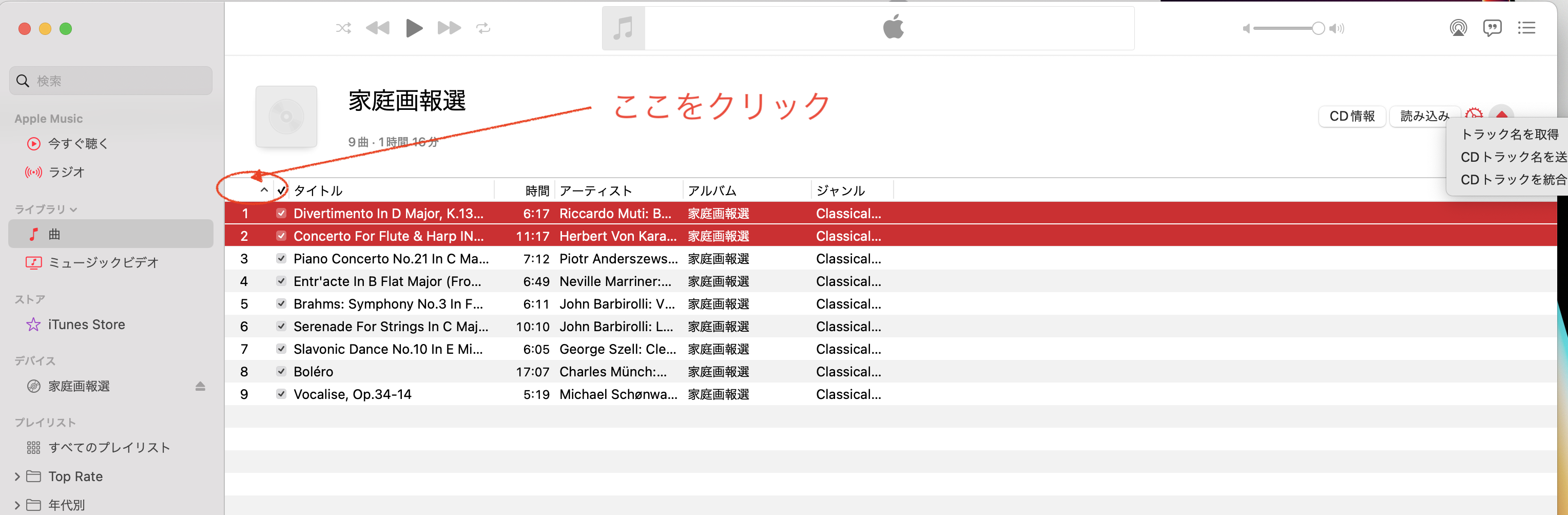The width and height of the screenshot is (1568, 515).
Task: Skip back to the previous track
Action: (x=377, y=28)
